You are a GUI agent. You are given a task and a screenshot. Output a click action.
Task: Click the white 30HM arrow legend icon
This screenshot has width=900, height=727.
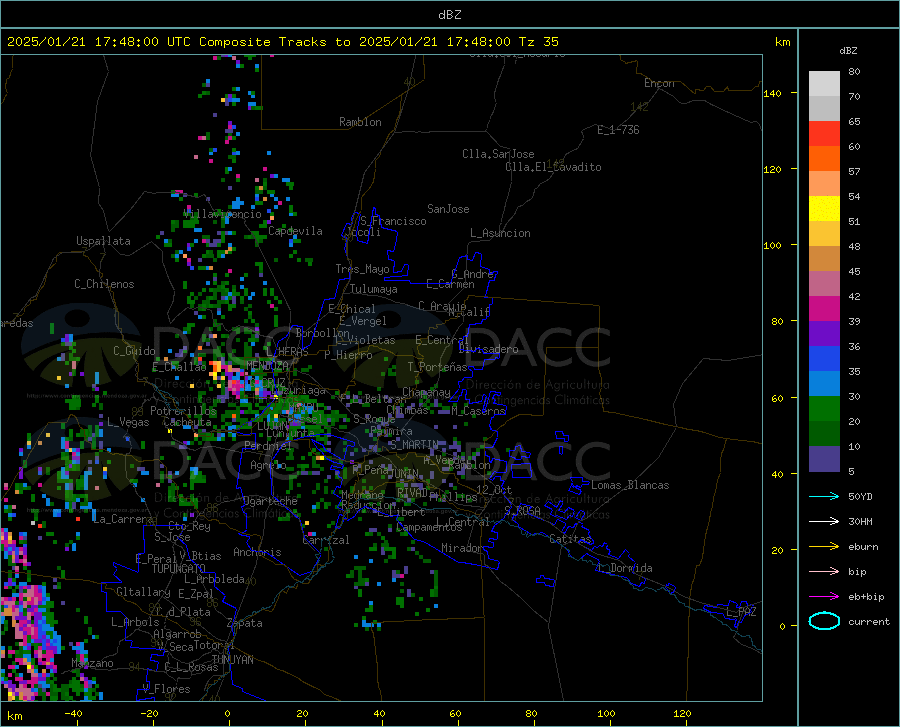[x=824, y=521]
